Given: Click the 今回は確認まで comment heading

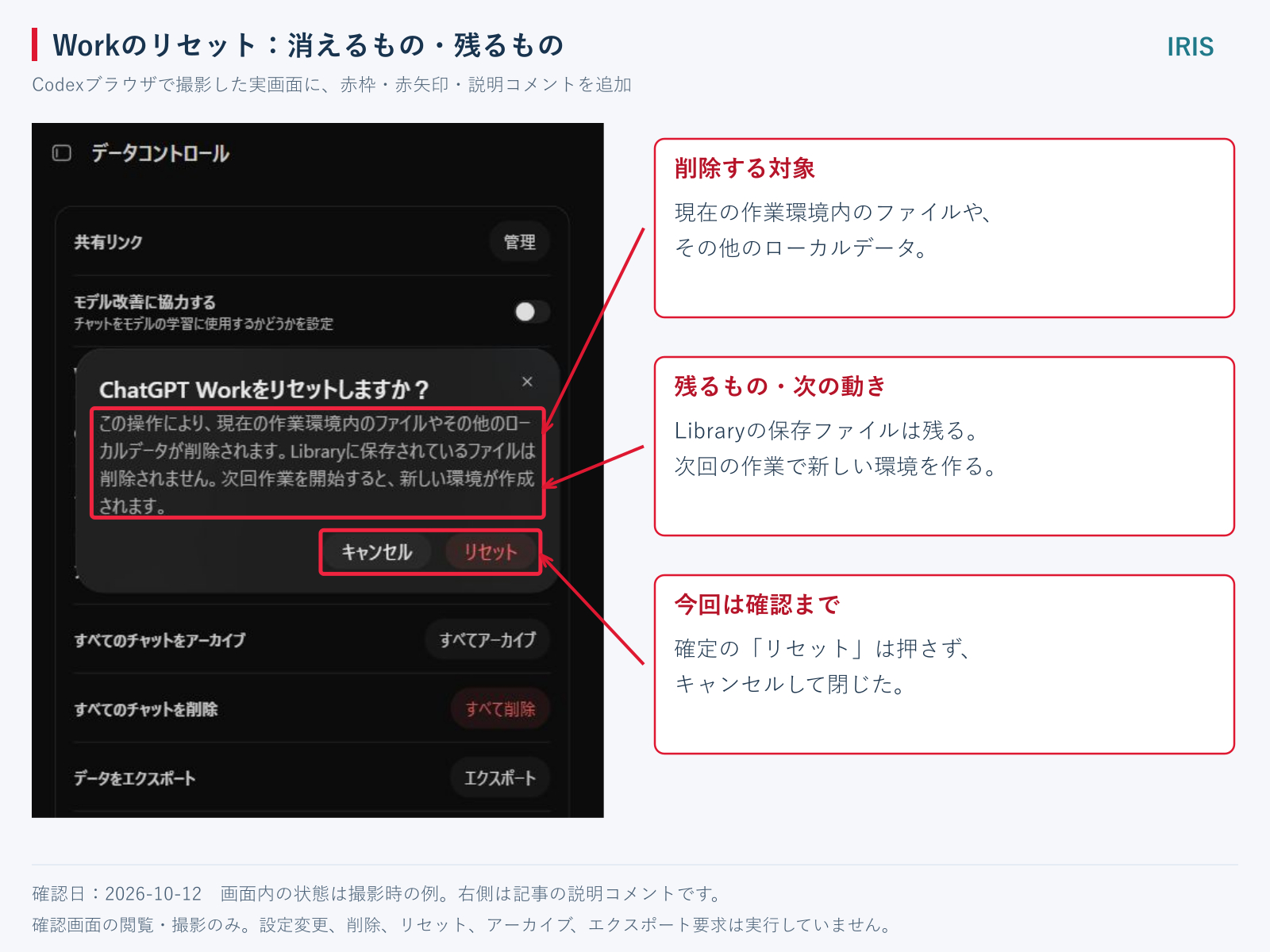Looking at the screenshot, I should pyautogui.click(x=756, y=605).
